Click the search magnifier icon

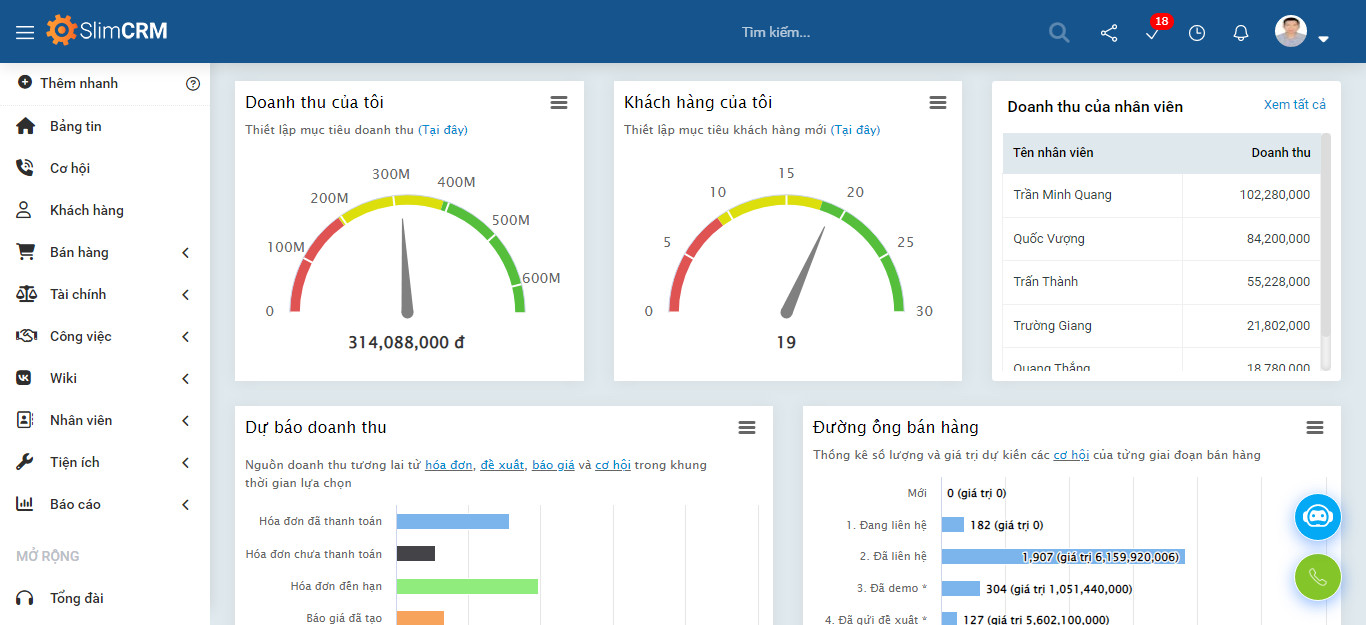[1058, 32]
